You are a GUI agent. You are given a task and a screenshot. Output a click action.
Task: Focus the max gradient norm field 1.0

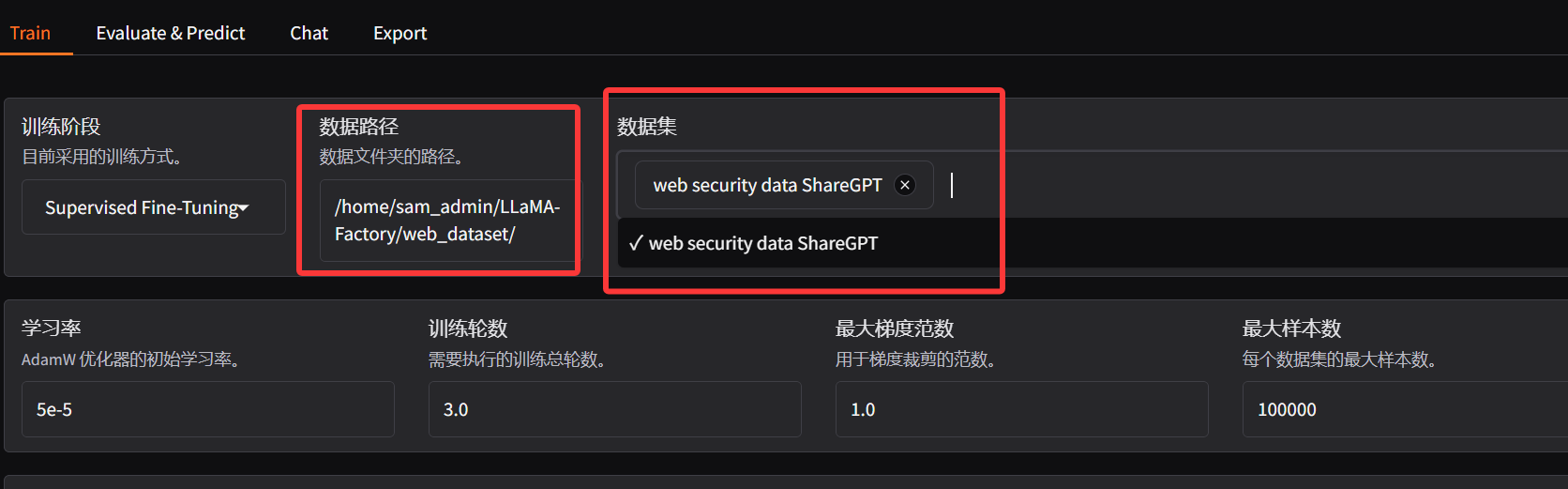pyautogui.click(x=1022, y=409)
